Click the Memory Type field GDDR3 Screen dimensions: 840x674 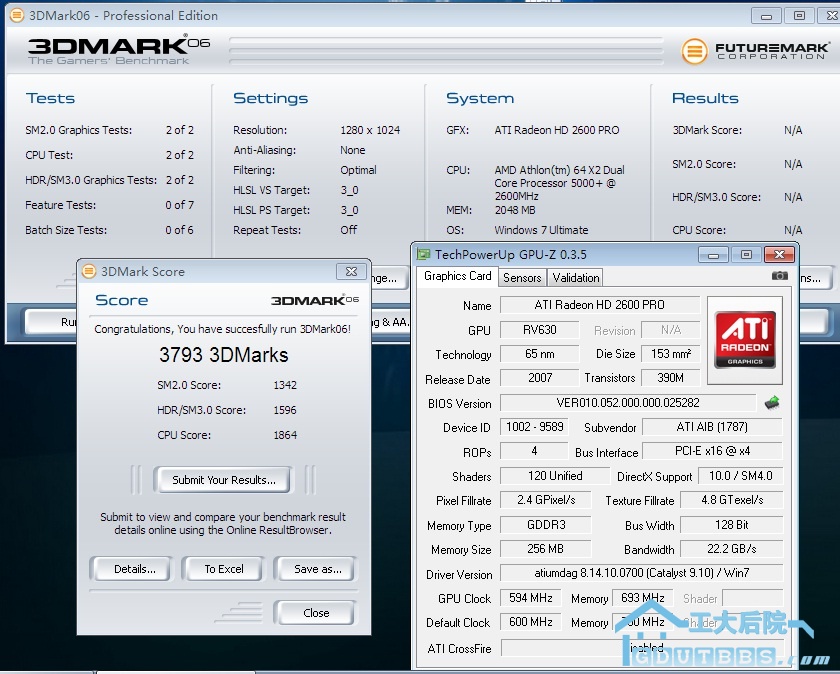click(545, 525)
